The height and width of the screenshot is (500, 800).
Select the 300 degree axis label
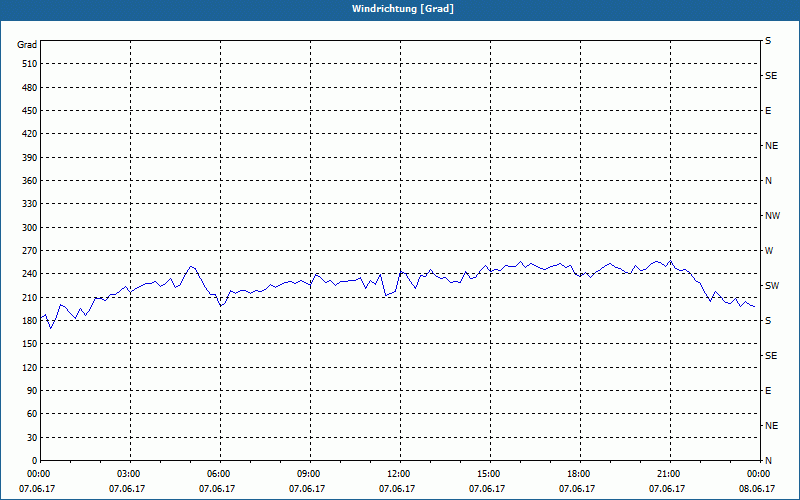[x=30, y=228]
